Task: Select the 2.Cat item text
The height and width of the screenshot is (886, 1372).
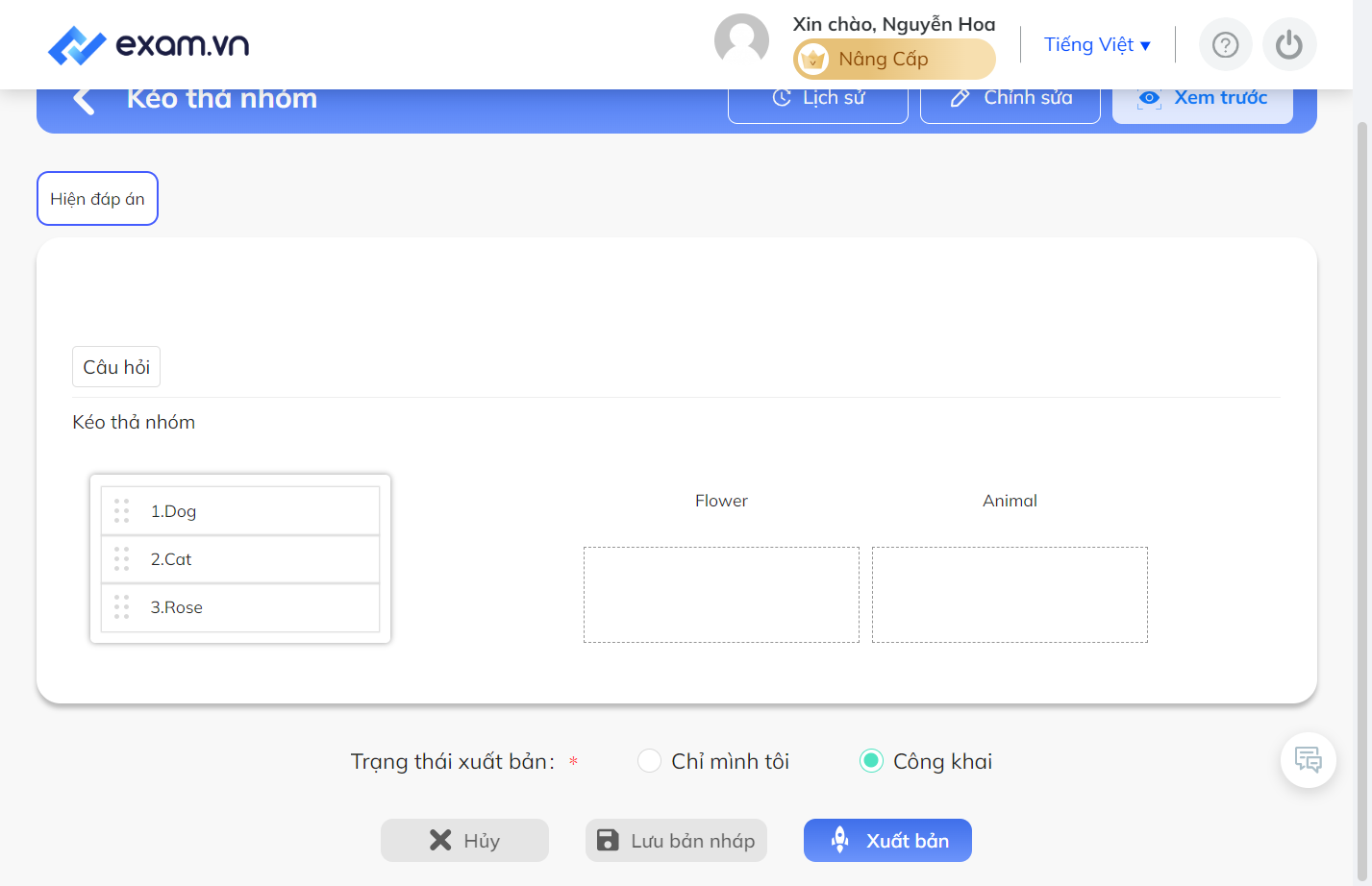Action: 171,559
